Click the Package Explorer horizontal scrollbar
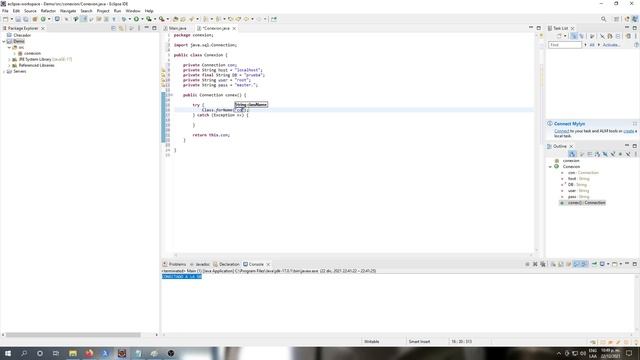 point(73,335)
